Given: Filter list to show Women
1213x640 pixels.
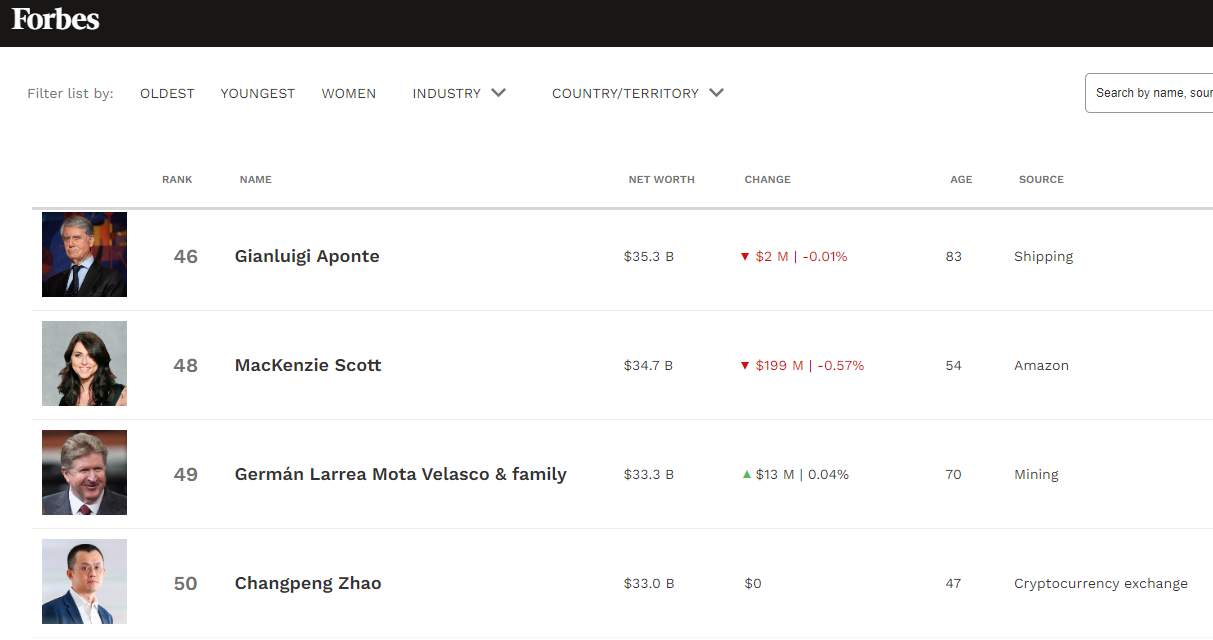Looking at the screenshot, I should pos(349,93).
